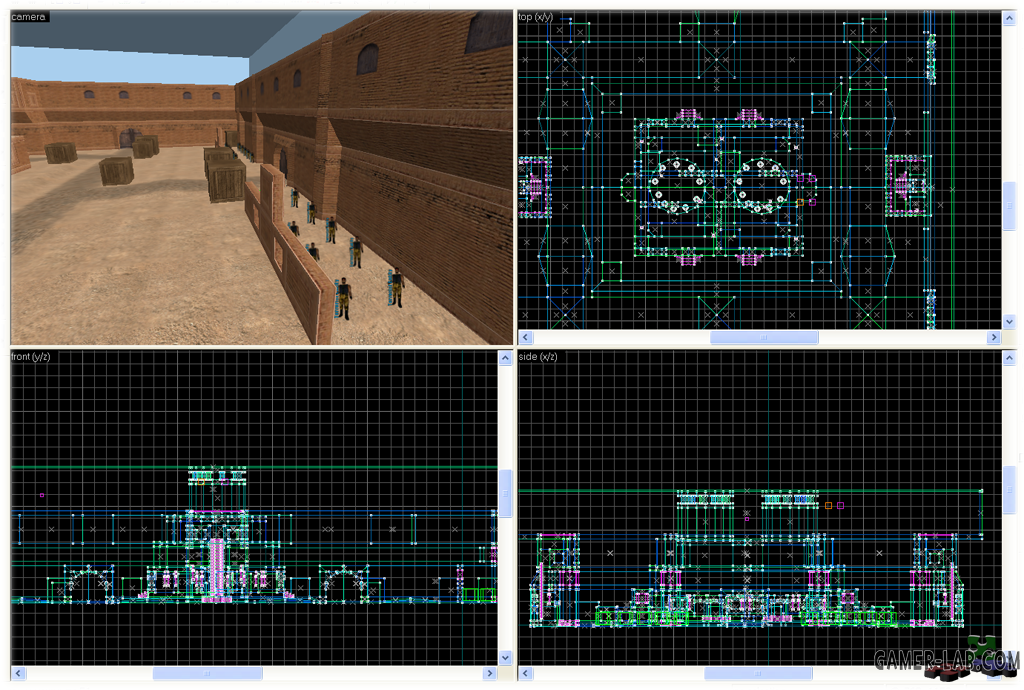Click the top view's vertical scrollbar thumb
The width and height of the screenshot is (1024, 690).
click(x=1010, y=205)
